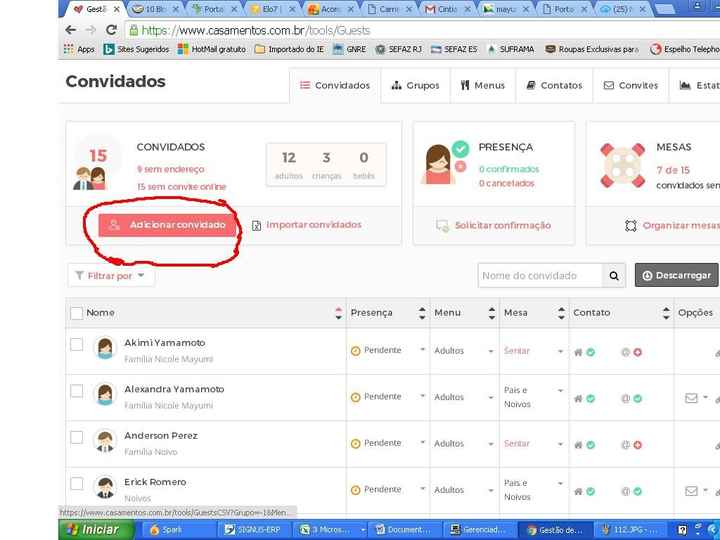Click Erick Romero's address house icon
This screenshot has width=720, height=540.
(x=579, y=491)
